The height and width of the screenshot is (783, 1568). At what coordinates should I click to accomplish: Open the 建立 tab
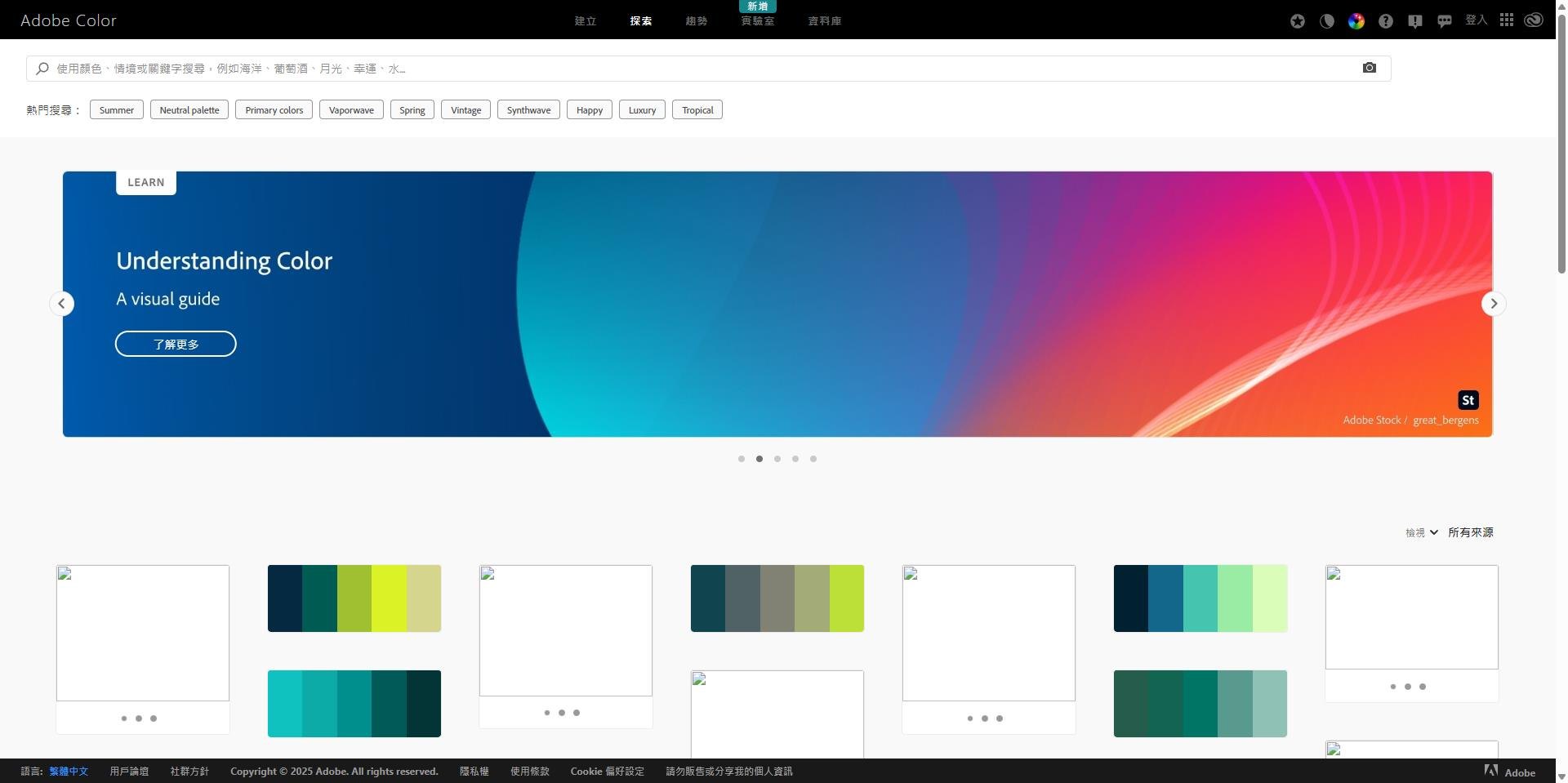point(586,21)
